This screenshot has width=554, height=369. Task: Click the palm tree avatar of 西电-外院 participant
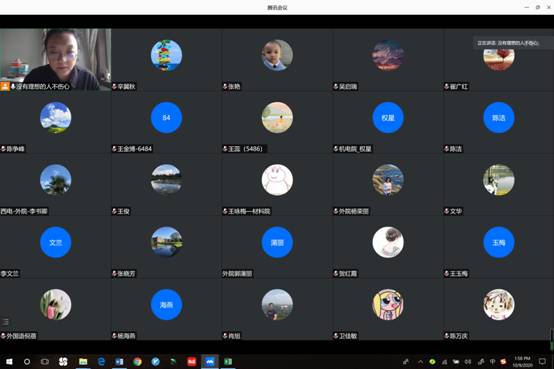coord(55,180)
